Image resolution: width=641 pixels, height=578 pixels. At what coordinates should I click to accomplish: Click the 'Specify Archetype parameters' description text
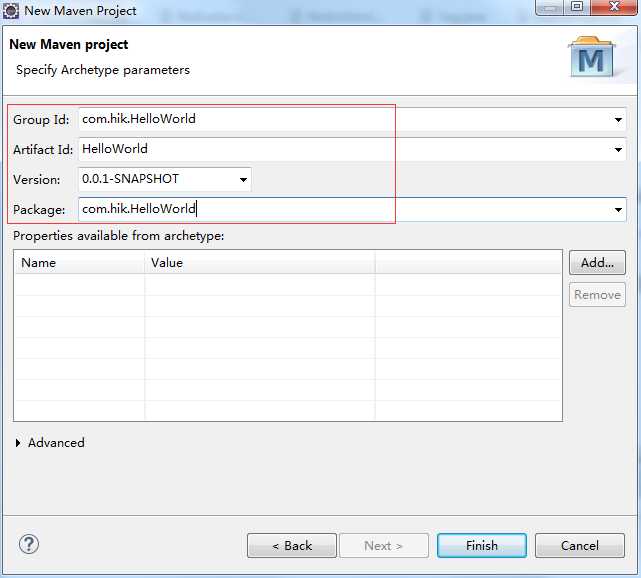click(103, 70)
